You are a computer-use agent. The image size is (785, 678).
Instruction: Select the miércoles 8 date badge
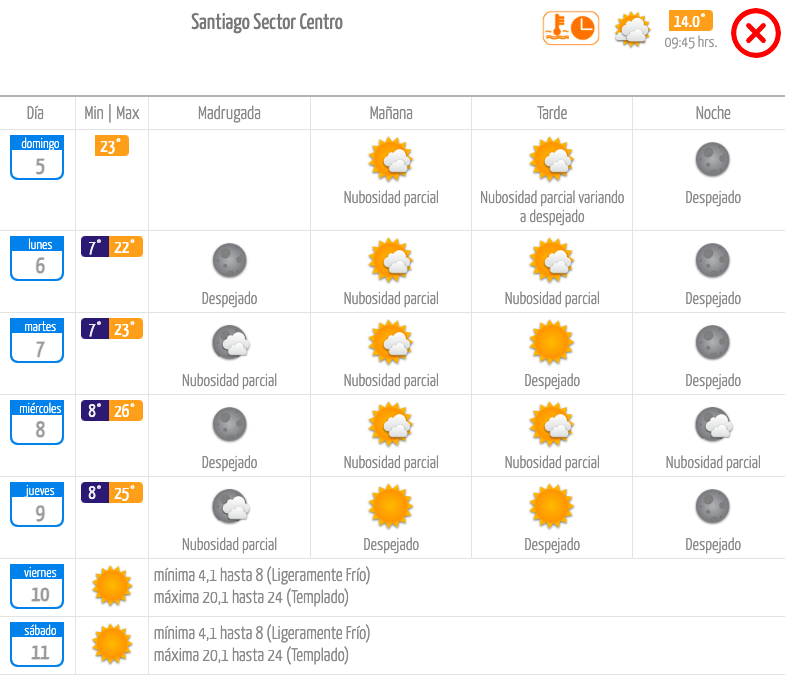pyautogui.click(x=37, y=423)
